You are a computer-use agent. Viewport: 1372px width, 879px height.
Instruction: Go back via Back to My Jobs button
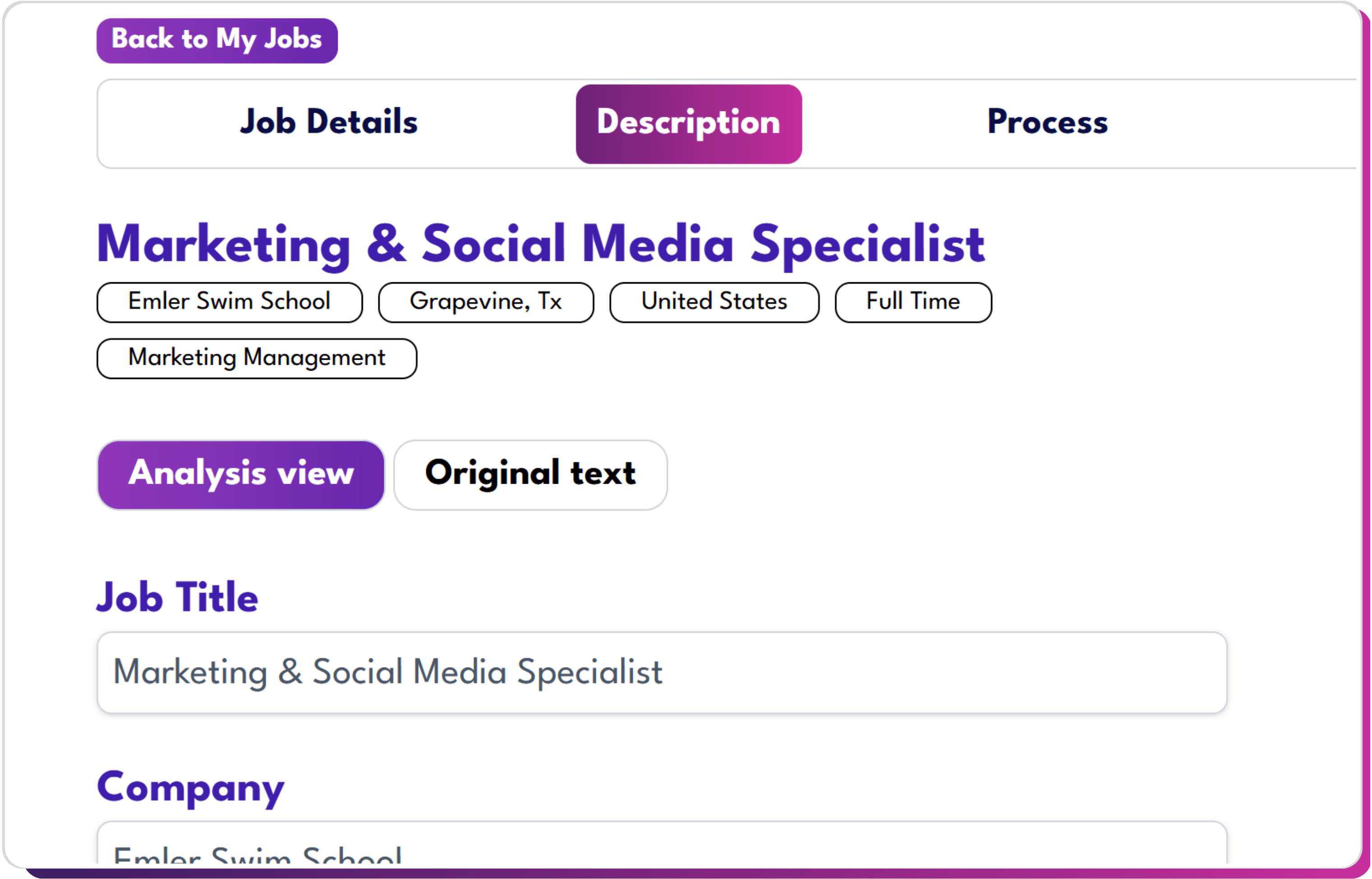tap(217, 41)
